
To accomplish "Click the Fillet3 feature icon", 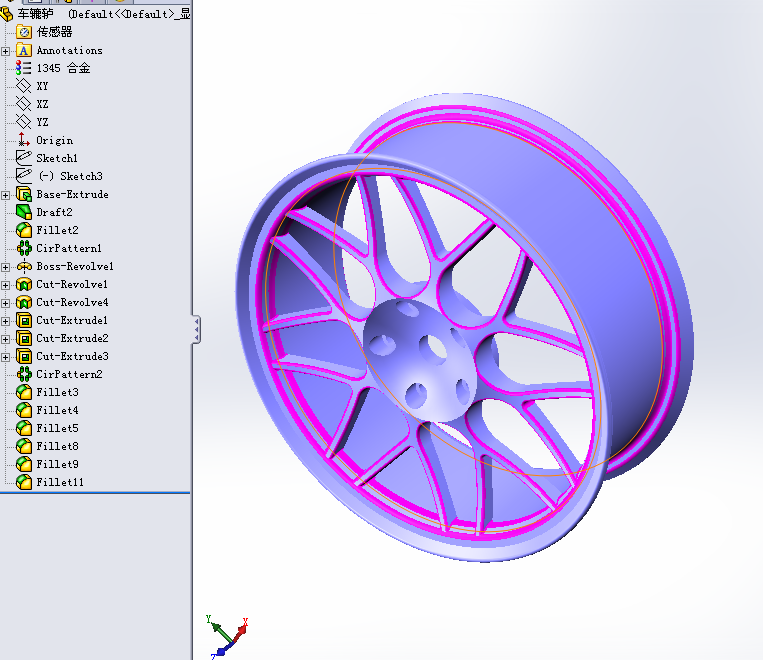I will click(24, 392).
